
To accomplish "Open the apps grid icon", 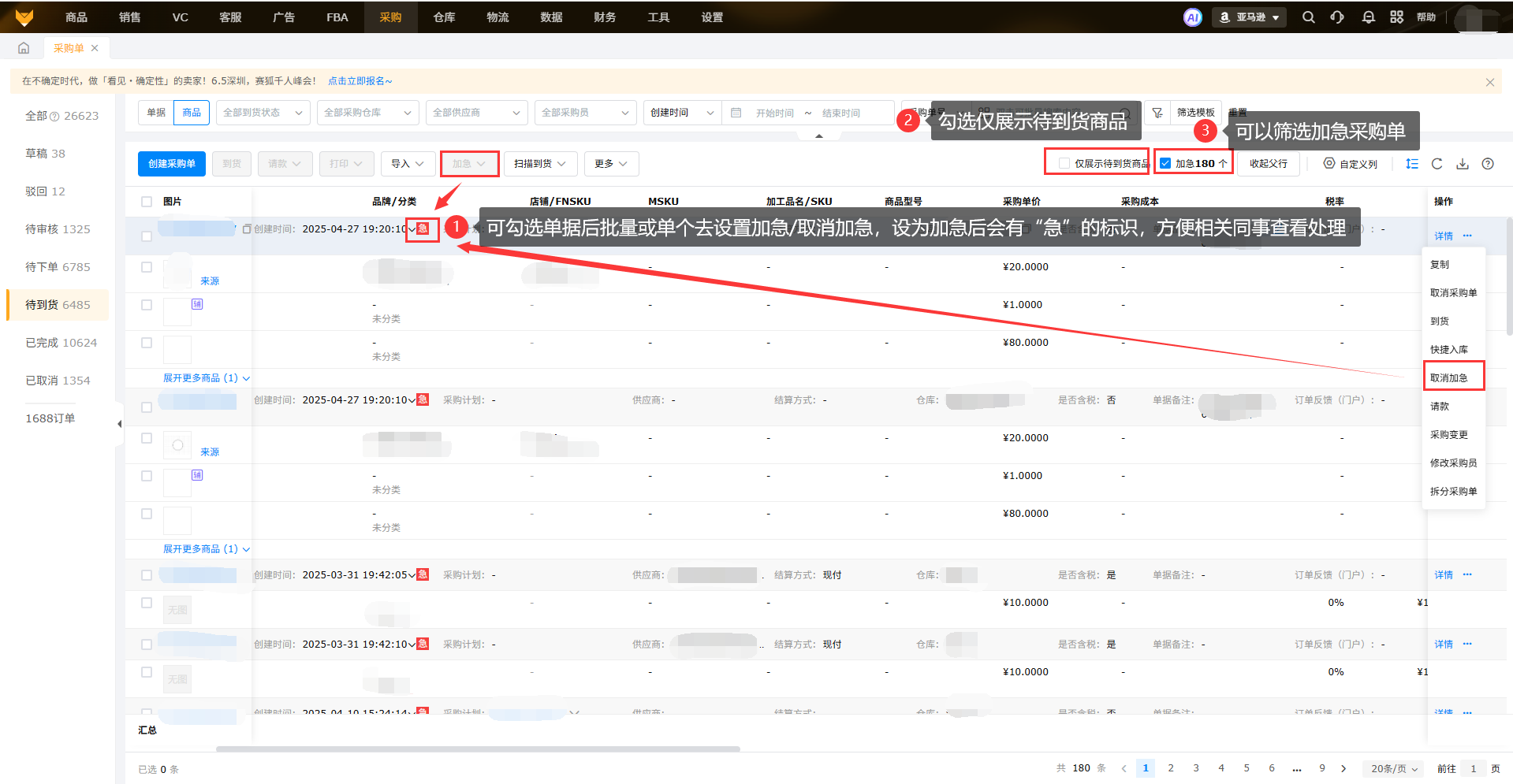I will [x=1397, y=17].
